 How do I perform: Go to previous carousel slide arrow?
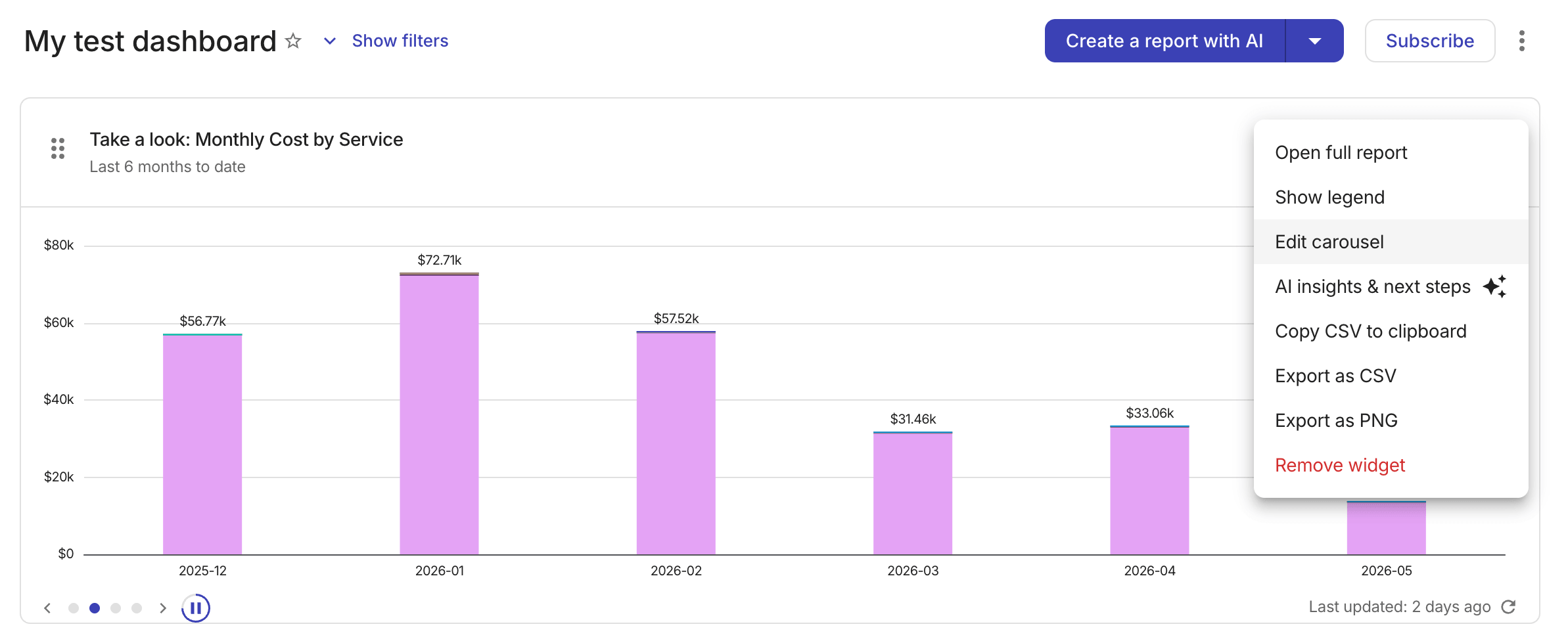(x=47, y=608)
